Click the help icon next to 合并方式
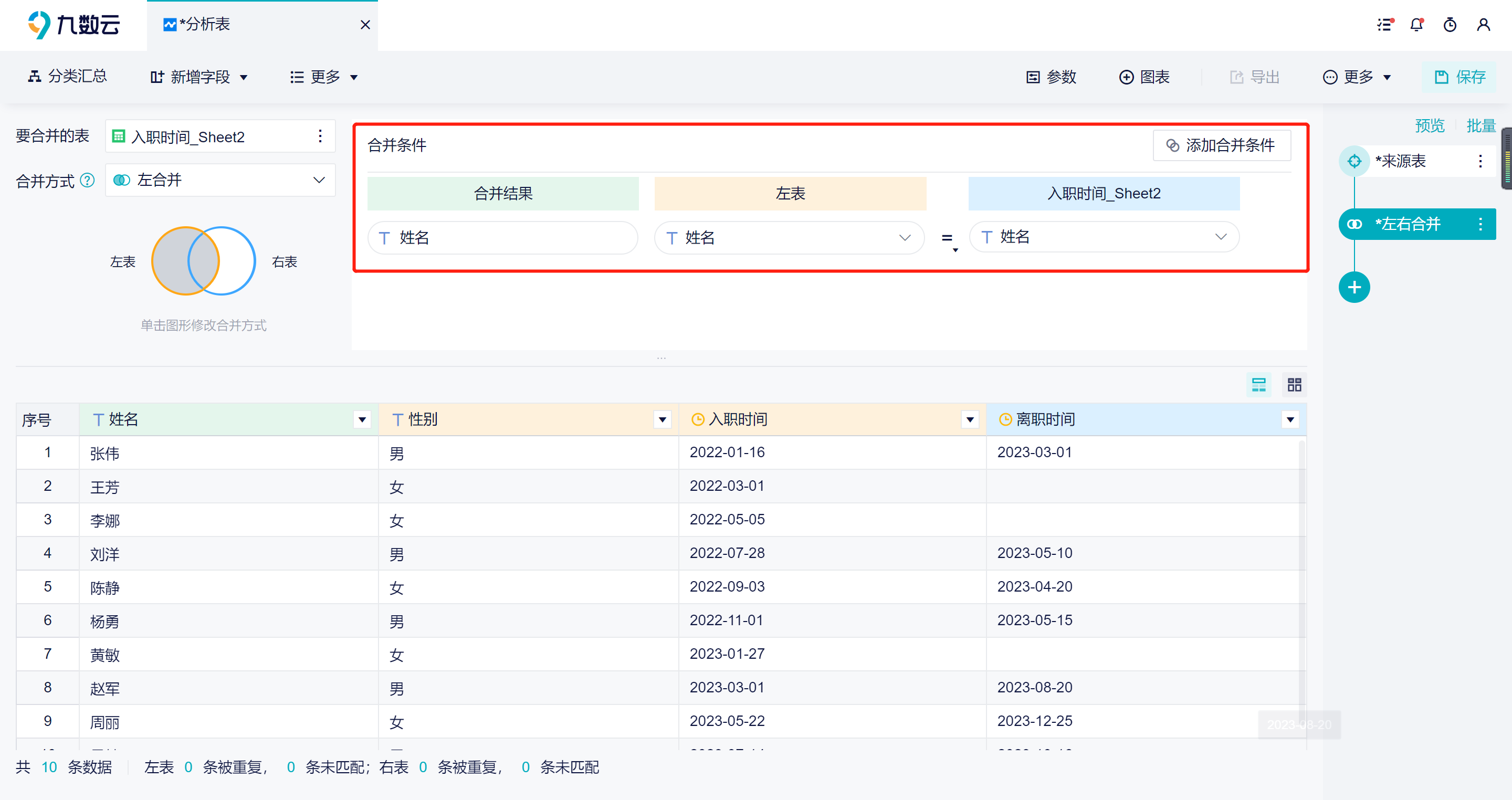1512x800 pixels. click(x=88, y=180)
